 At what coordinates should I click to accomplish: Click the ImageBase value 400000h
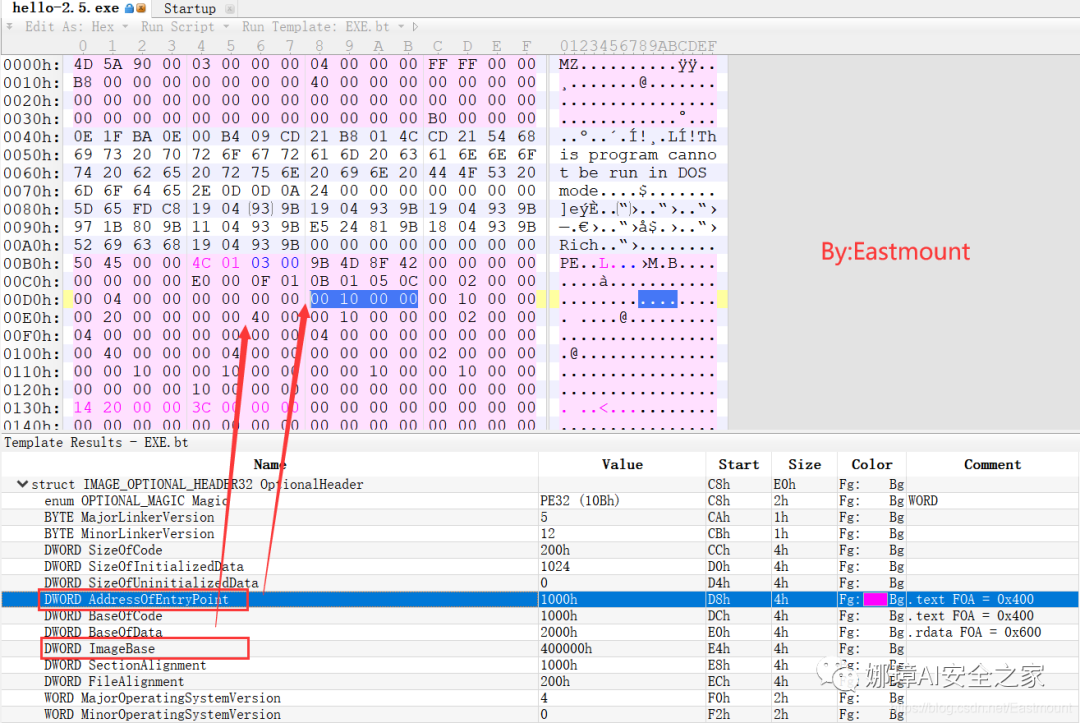coord(566,649)
